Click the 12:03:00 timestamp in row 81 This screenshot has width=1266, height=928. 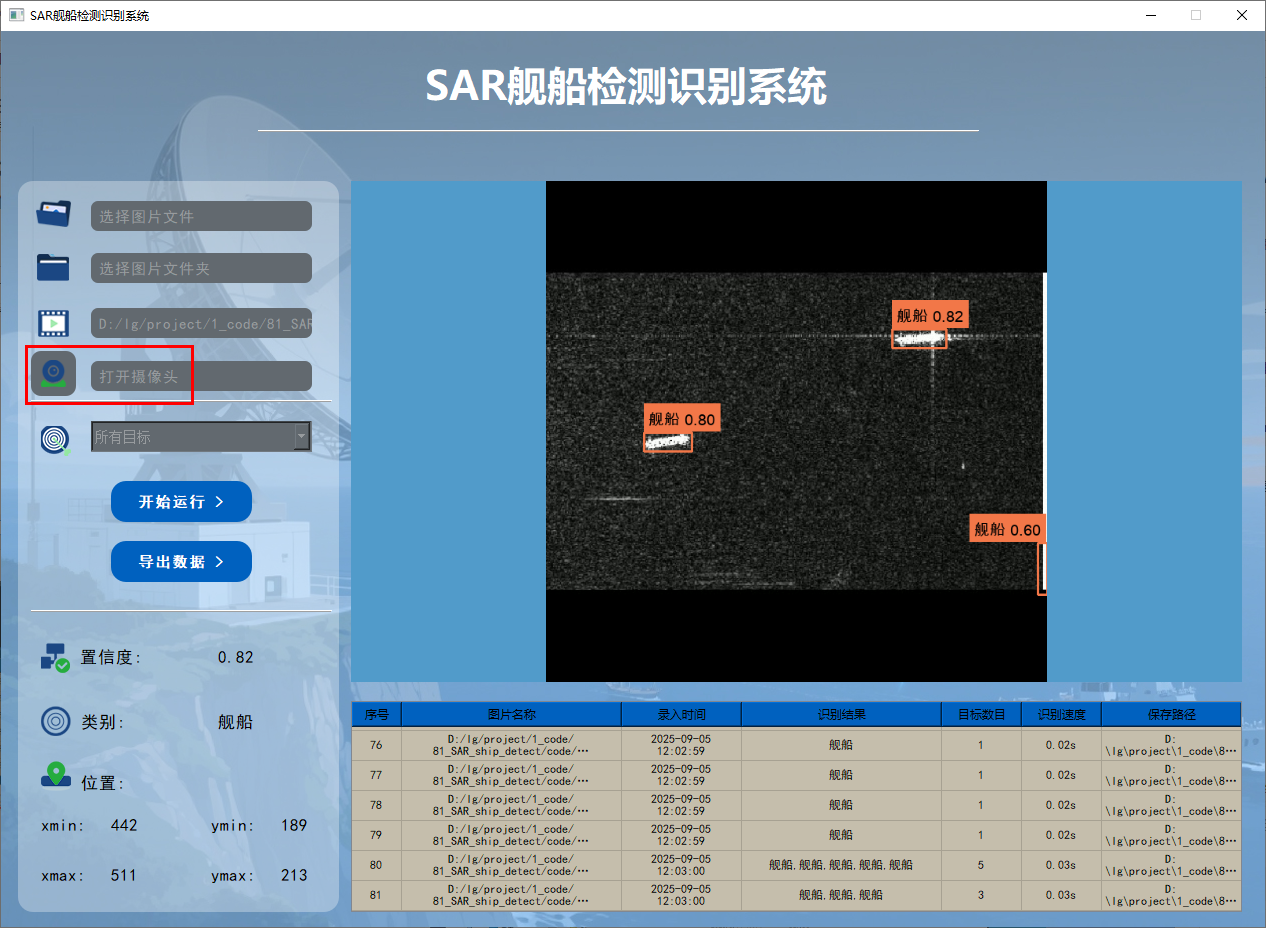coord(681,895)
